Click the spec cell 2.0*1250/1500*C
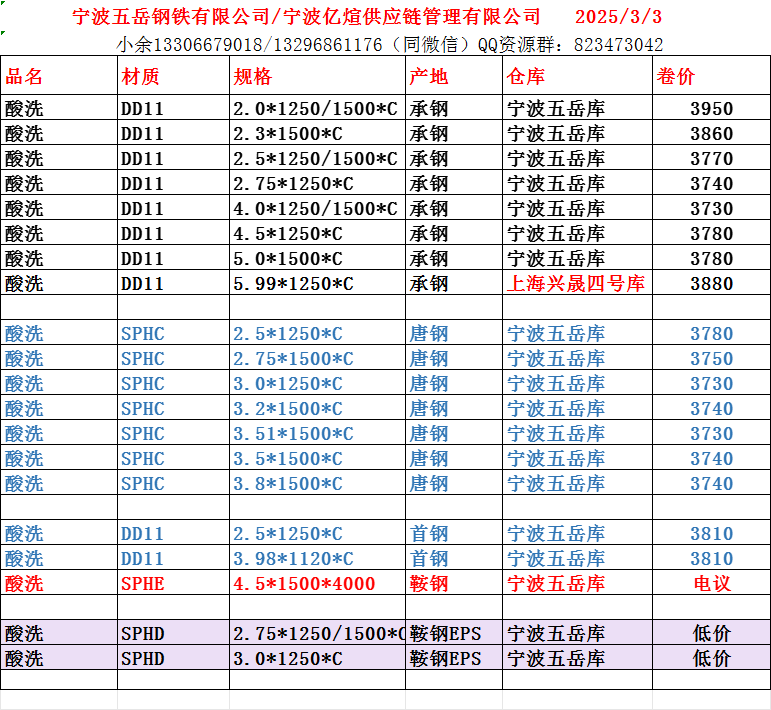The image size is (771, 710). (318, 108)
